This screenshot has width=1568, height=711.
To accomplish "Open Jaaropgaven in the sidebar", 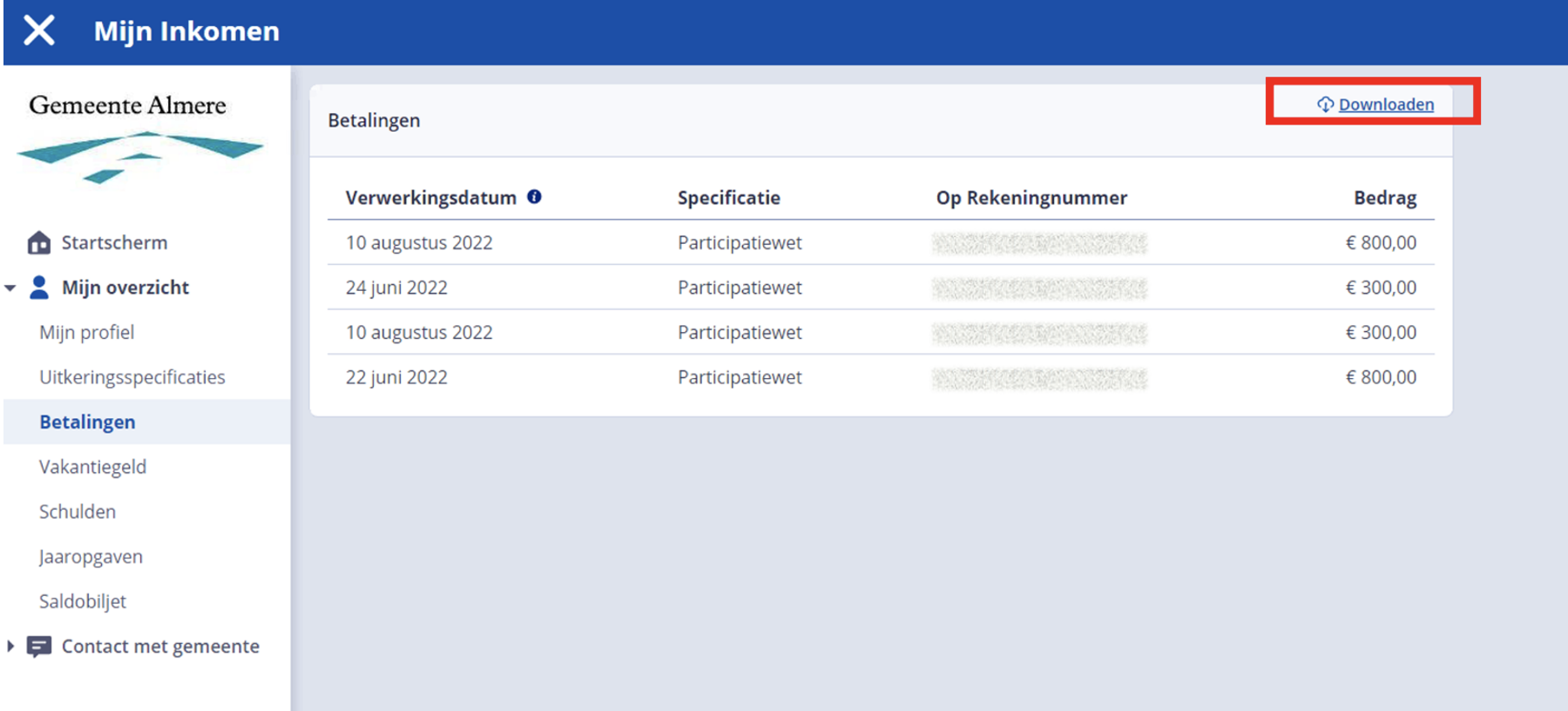I will [x=91, y=557].
